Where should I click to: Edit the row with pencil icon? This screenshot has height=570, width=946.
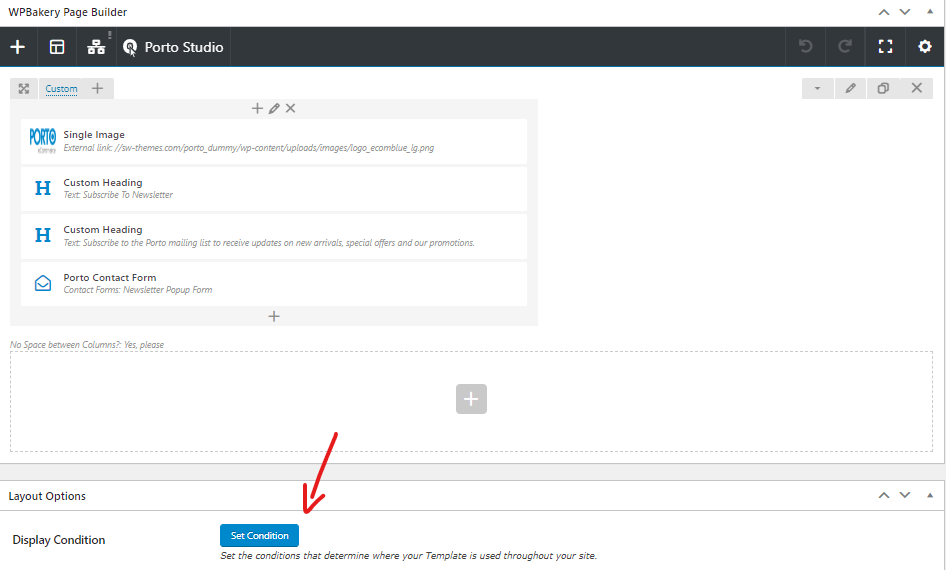tap(850, 89)
